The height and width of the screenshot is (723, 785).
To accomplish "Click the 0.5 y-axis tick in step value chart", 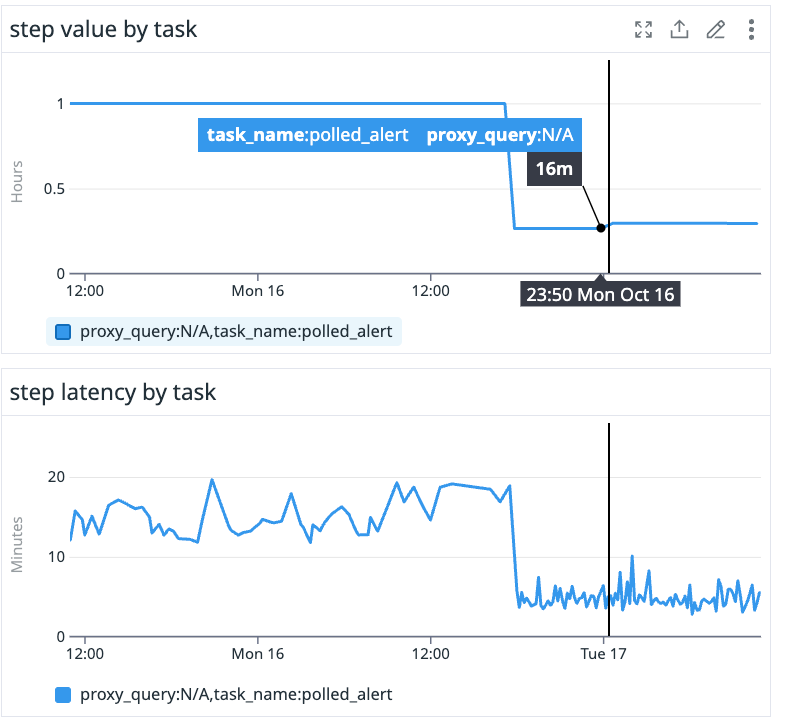I will pyautogui.click(x=54, y=189).
